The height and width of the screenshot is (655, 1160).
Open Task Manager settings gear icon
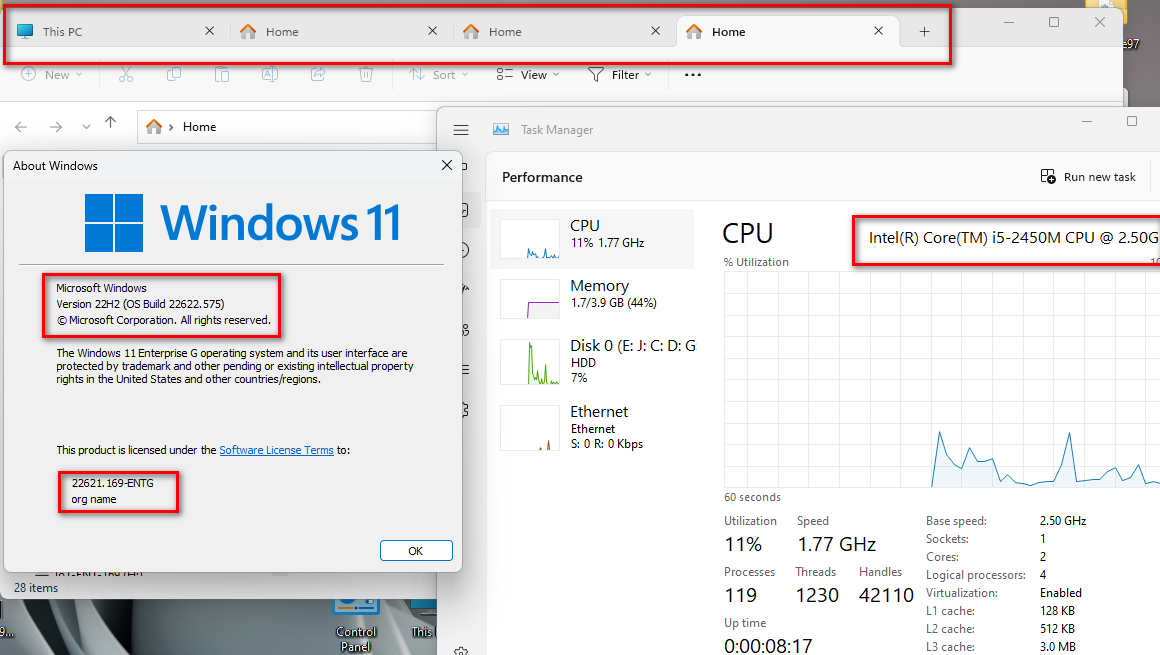461,651
